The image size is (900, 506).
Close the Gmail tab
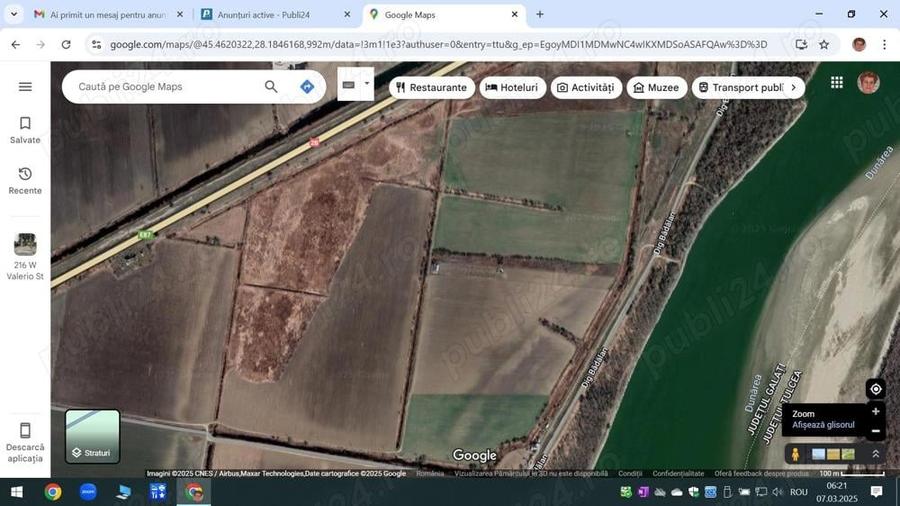click(180, 15)
